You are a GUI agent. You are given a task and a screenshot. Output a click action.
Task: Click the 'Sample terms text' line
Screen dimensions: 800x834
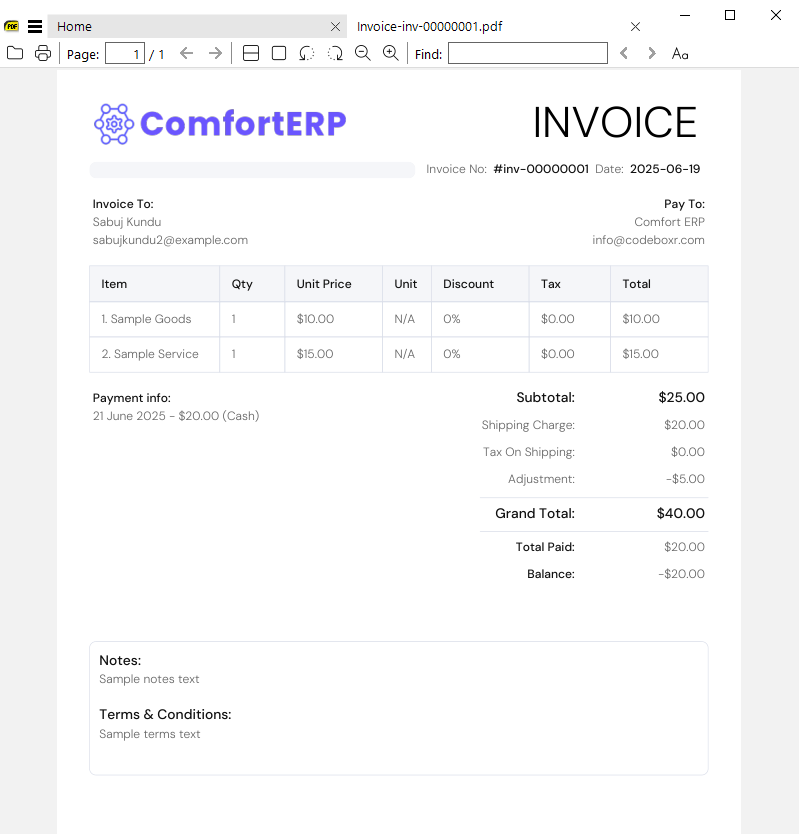149,735
